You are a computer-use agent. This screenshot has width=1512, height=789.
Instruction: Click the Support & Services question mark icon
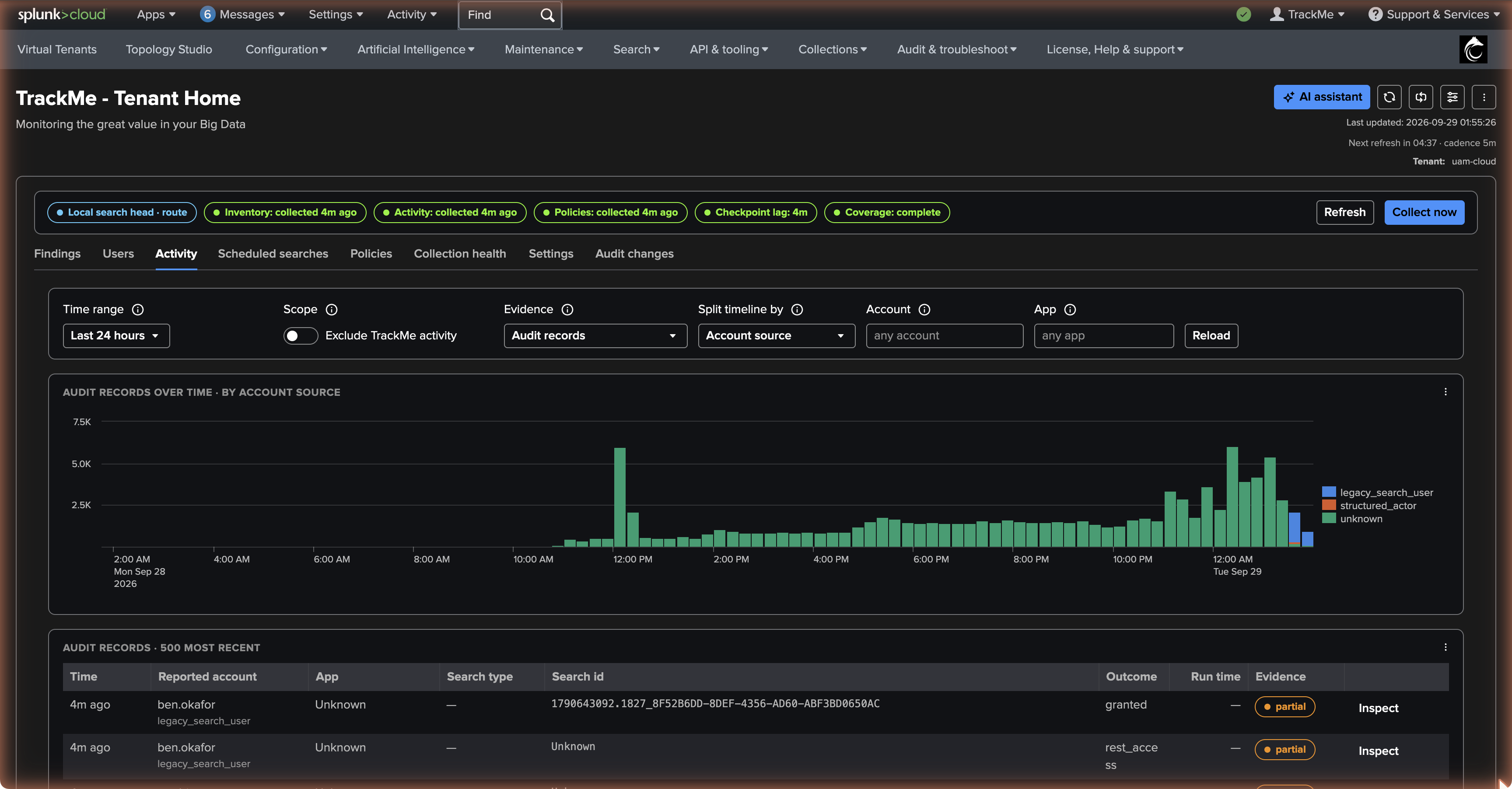1375,15
